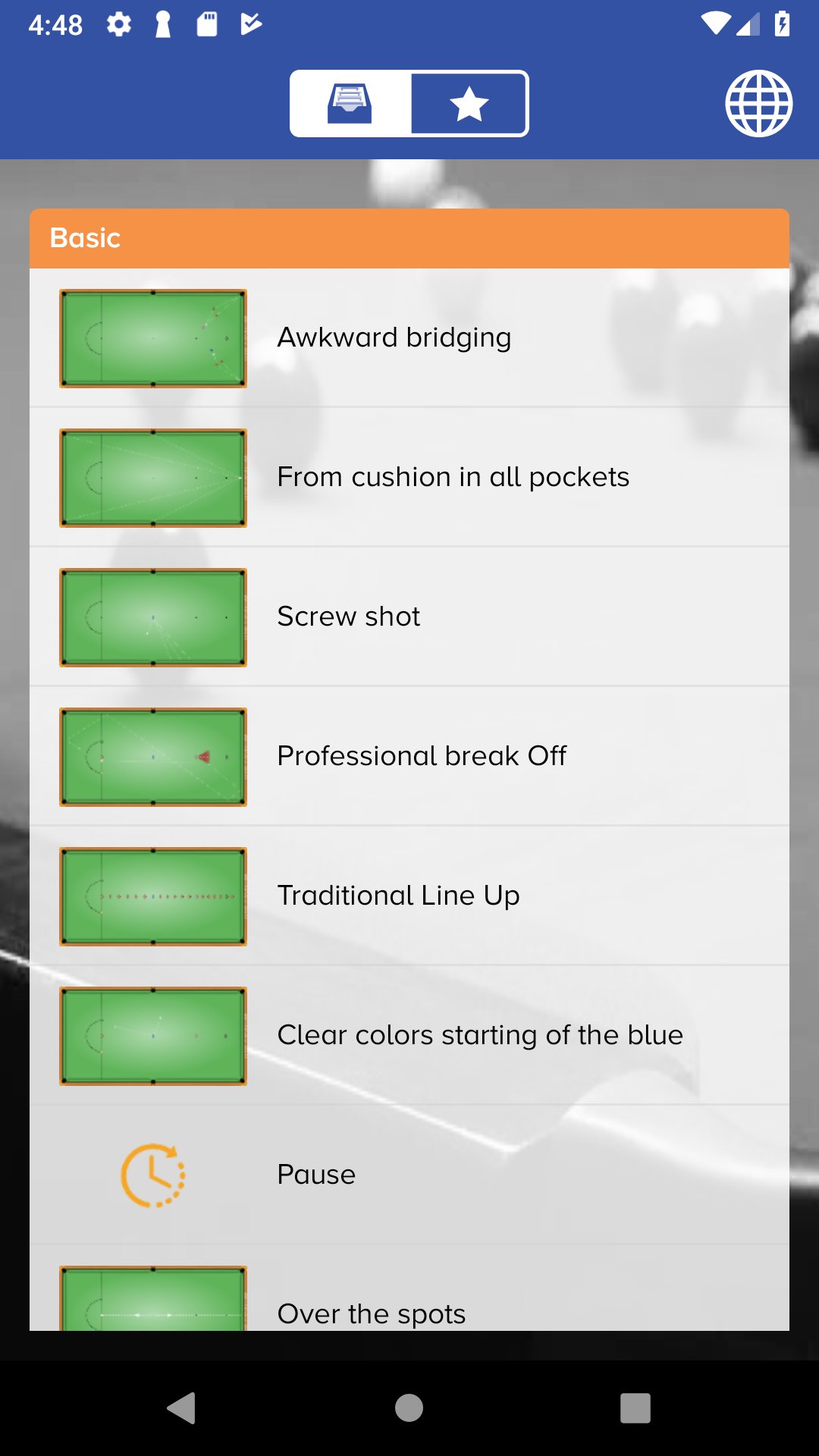Tap the Pause clock icon
Image resolution: width=819 pixels, height=1456 pixels.
(x=153, y=1175)
